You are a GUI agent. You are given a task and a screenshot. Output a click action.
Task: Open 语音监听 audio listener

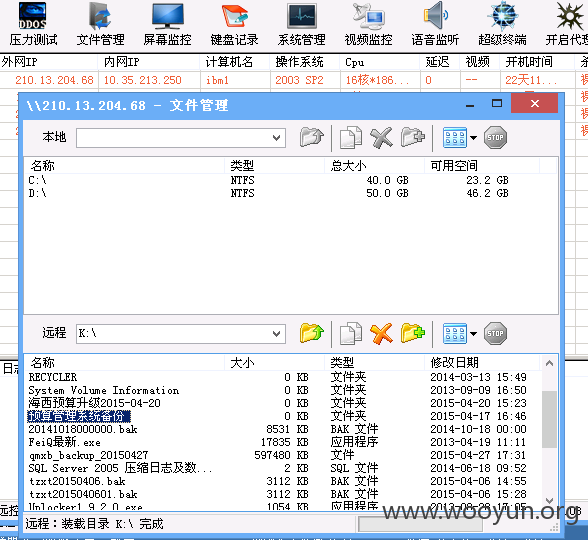pyautogui.click(x=435, y=24)
